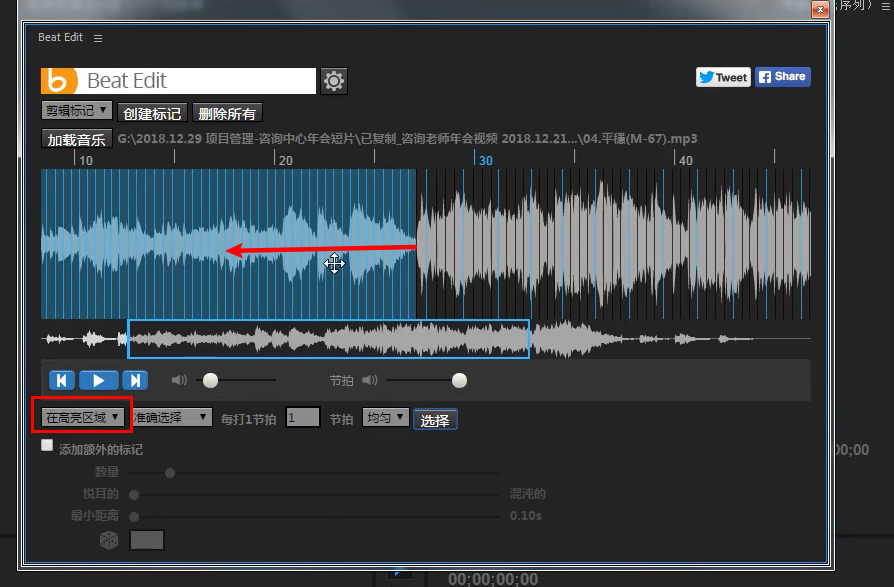Click the 0.10s distance value
Image resolution: width=894 pixels, height=587 pixels.
click(526, 516)
